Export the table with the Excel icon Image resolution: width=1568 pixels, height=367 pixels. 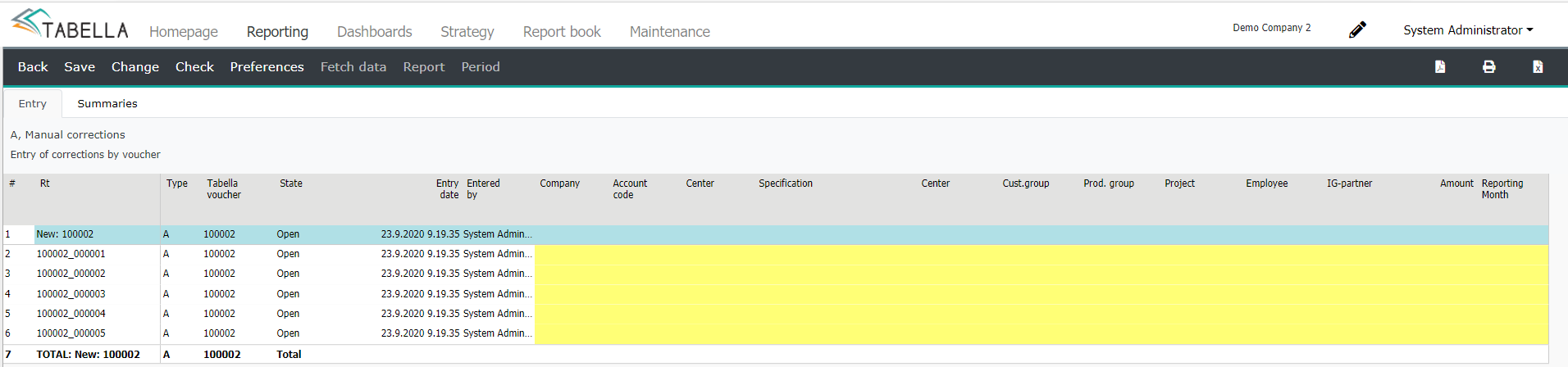pos(1538,67)
